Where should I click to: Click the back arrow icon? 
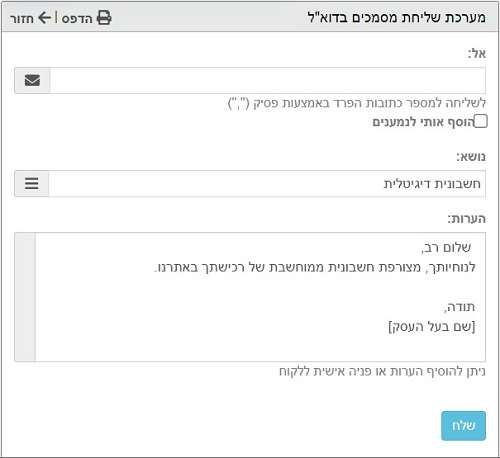(45, 18)
